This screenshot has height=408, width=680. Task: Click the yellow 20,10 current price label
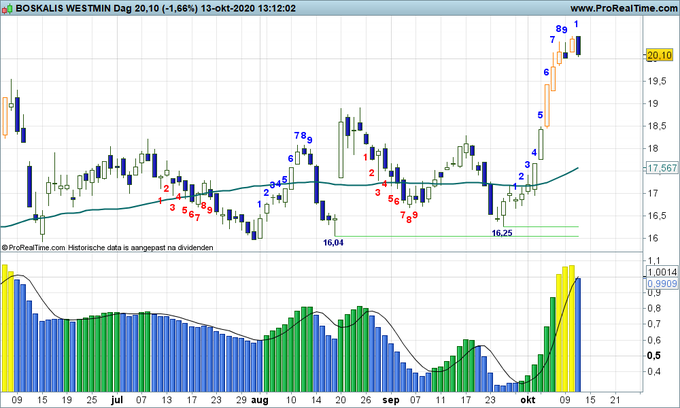pyautogui.click(x=659, y=55)
